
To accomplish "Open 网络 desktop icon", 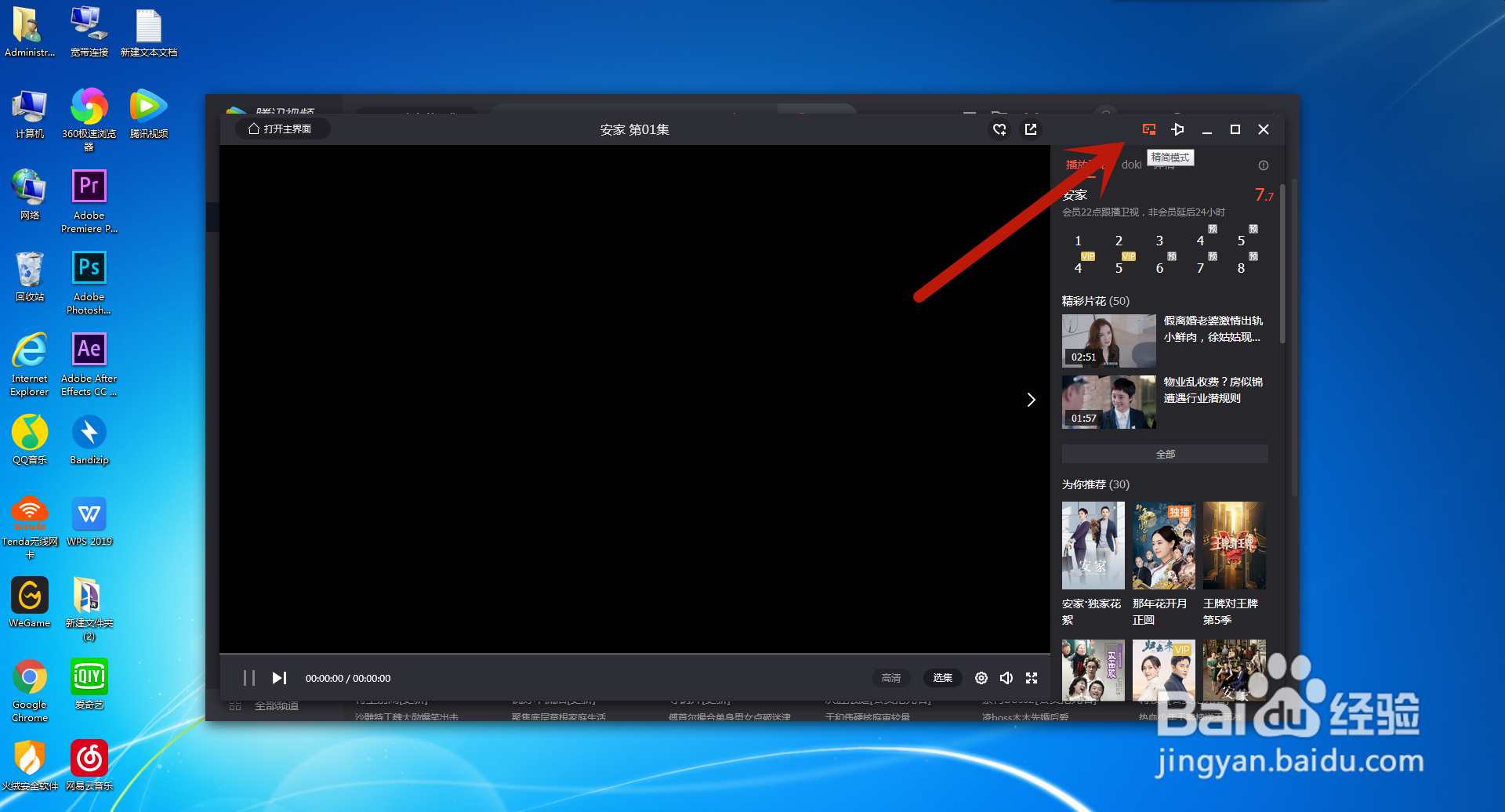I will coord(30,195).
